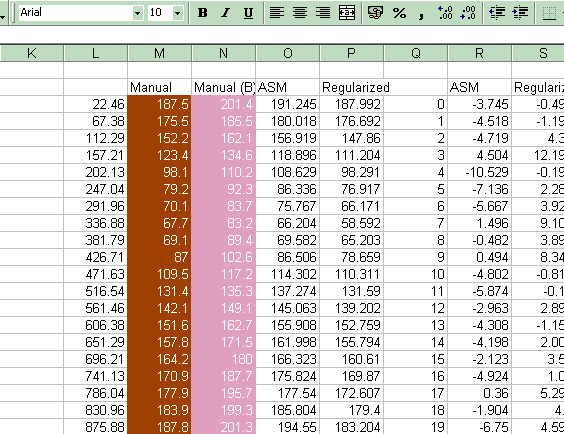The height and width of the screenshot is (434, 564).
Task: Apply comma style format
Action: coord(422,13)
